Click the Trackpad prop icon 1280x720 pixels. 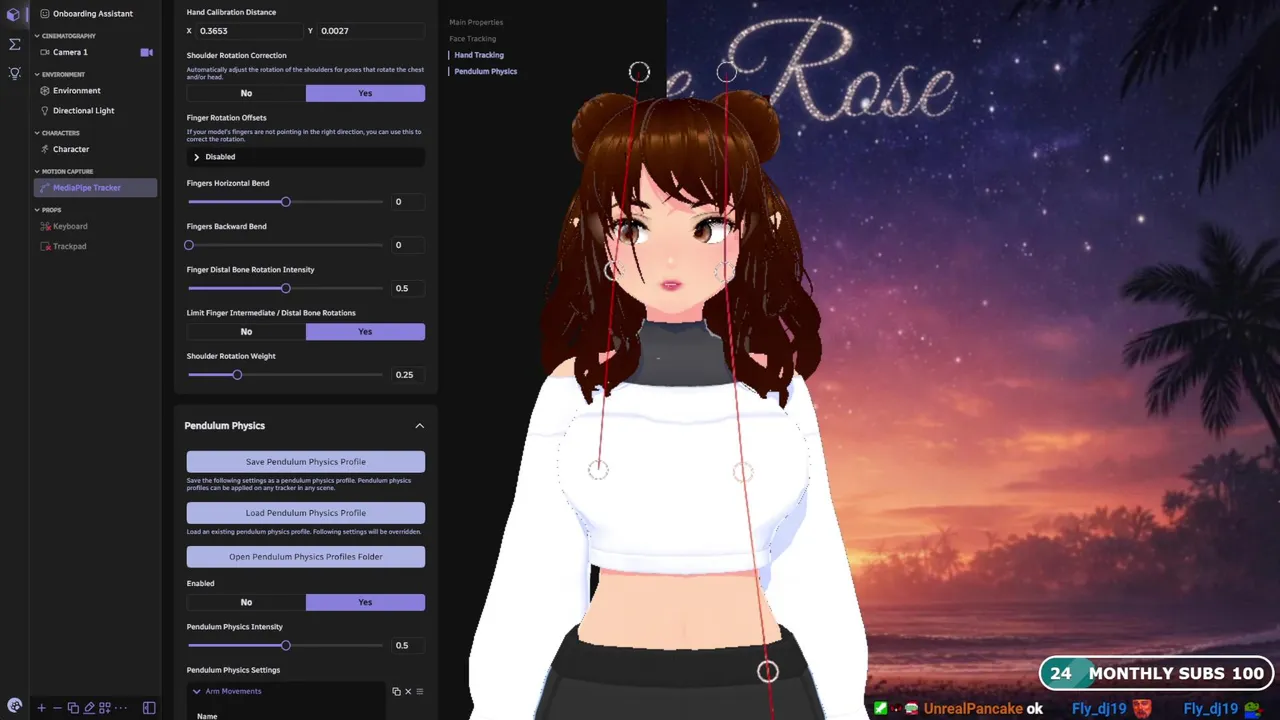45,246
